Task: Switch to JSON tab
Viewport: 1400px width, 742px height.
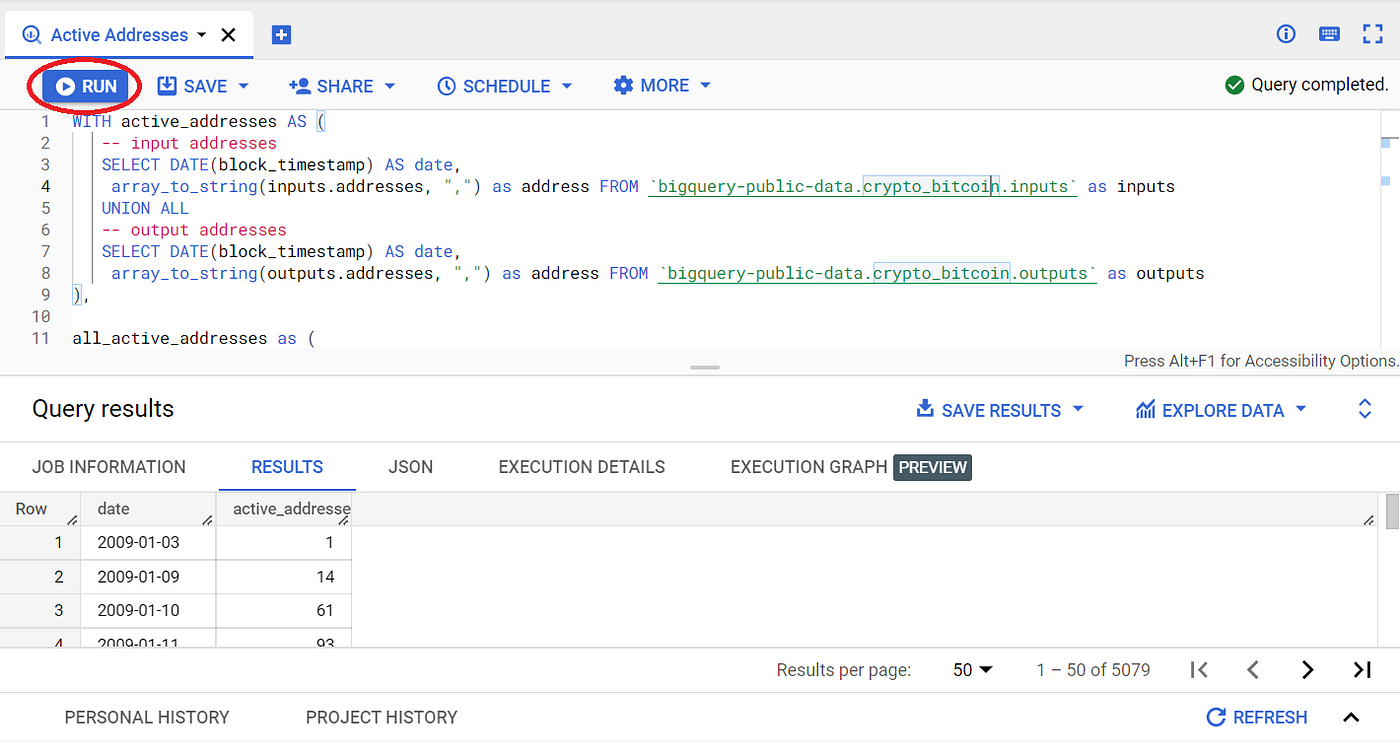Action: pyautogui.click(x=411, y=467)
